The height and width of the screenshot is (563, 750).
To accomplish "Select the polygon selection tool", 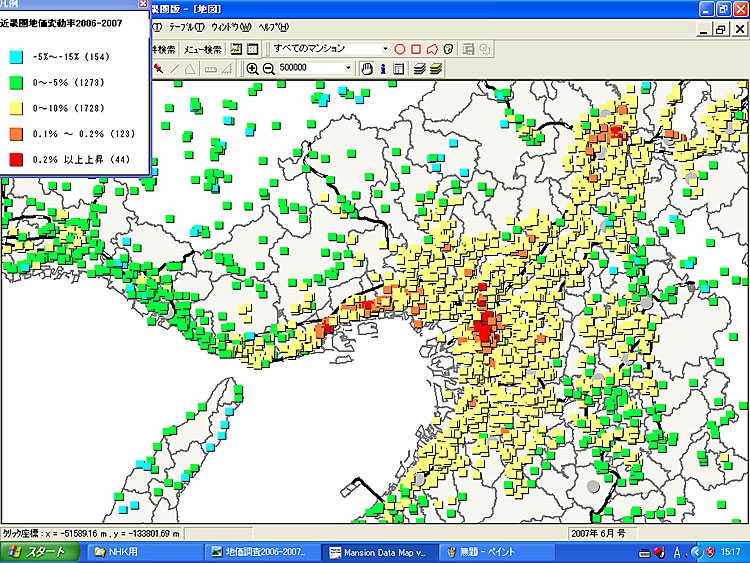I will point(432,48).
